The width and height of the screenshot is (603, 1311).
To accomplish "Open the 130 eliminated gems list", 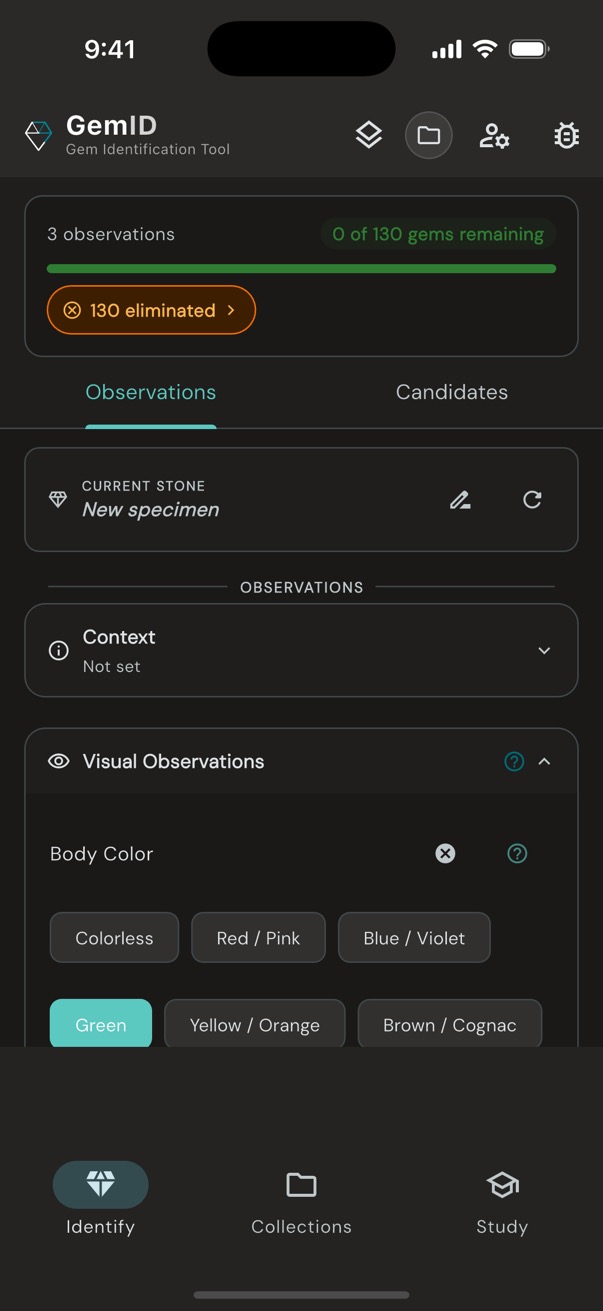I will click(x=151, y=310).
